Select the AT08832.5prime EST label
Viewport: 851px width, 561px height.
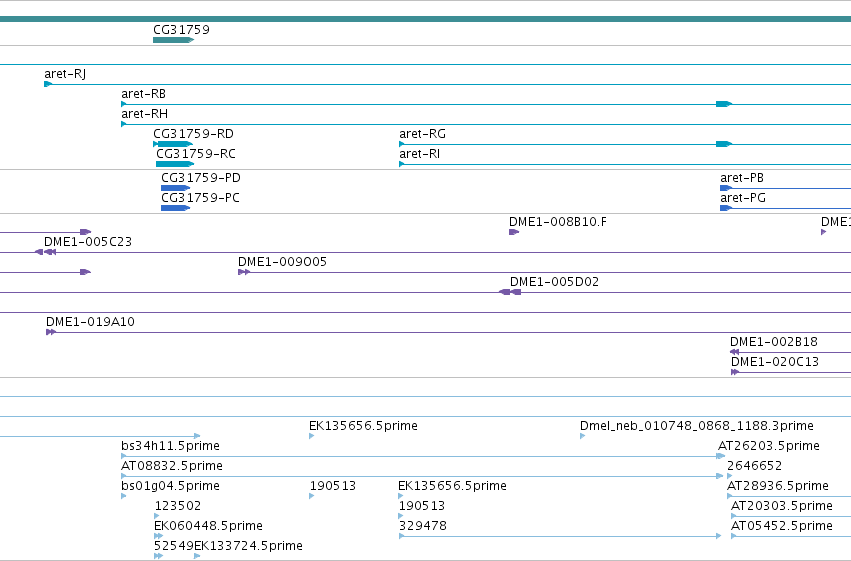[172, 467]
